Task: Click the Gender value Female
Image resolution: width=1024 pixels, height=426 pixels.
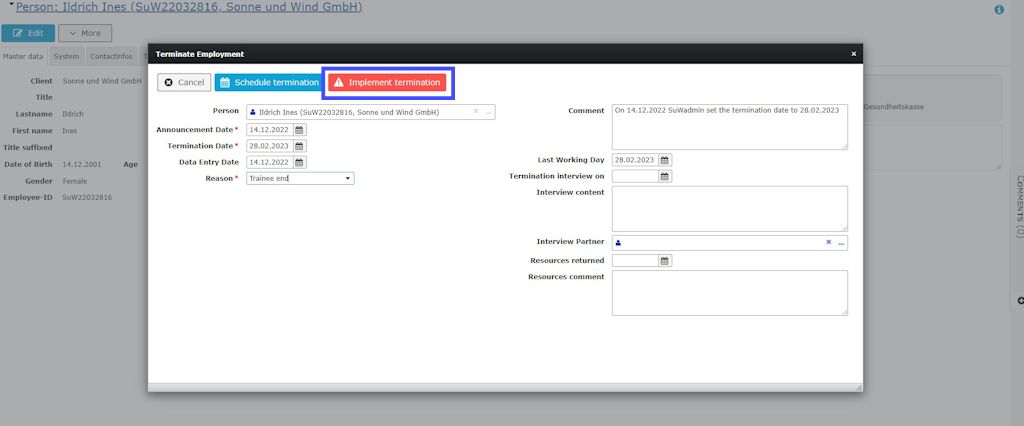Action: 74,181
